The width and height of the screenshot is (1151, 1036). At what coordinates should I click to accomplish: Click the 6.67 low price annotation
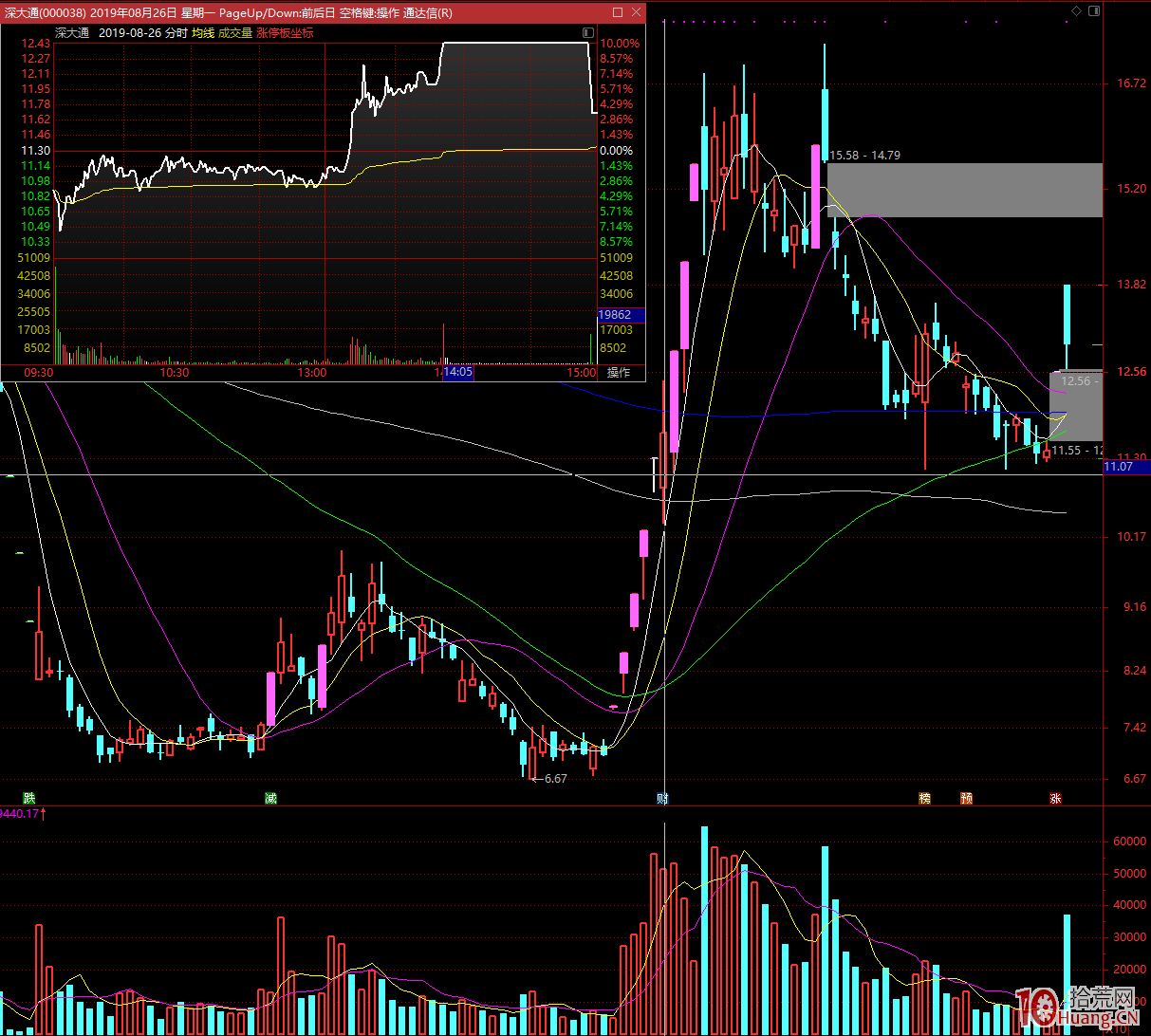[x=555, y=779]
